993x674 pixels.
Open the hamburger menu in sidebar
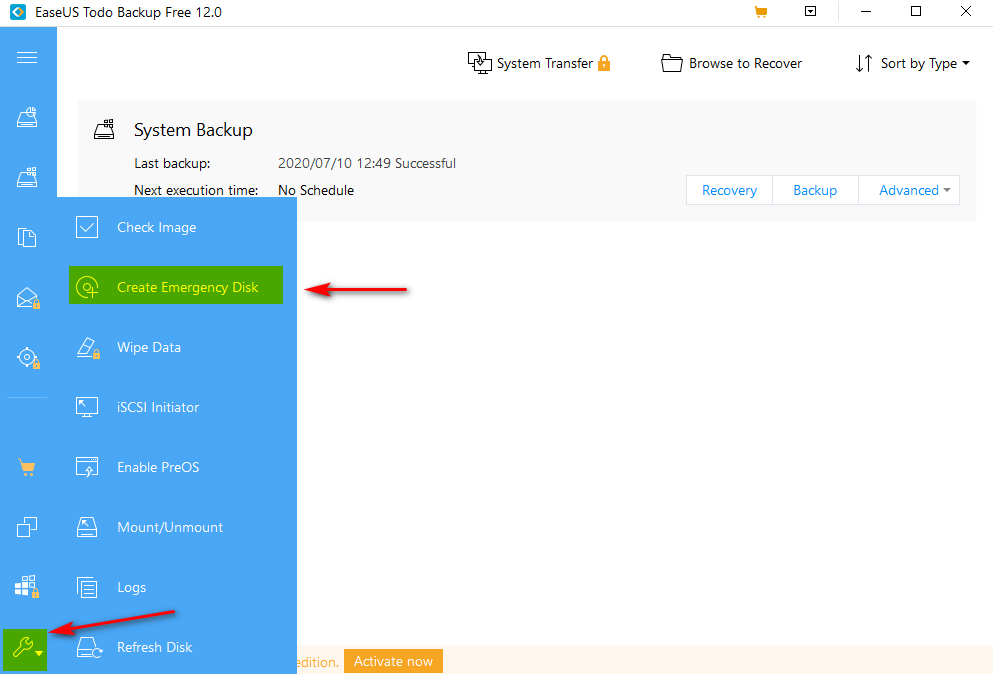point(27,58)
